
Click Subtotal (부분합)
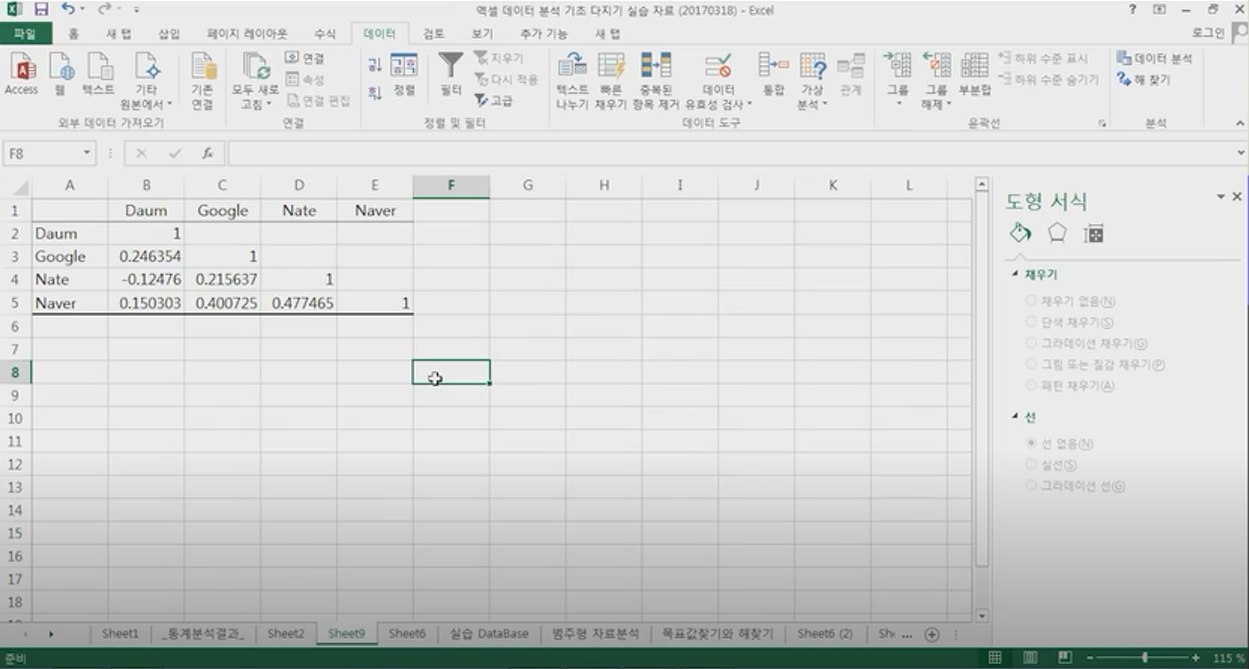pos(974,76)
